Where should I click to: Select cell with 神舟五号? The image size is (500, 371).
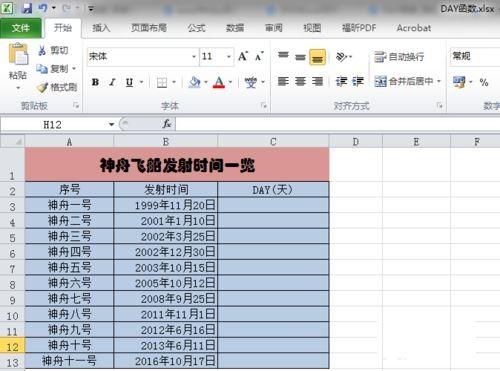[x=69, y=267]
